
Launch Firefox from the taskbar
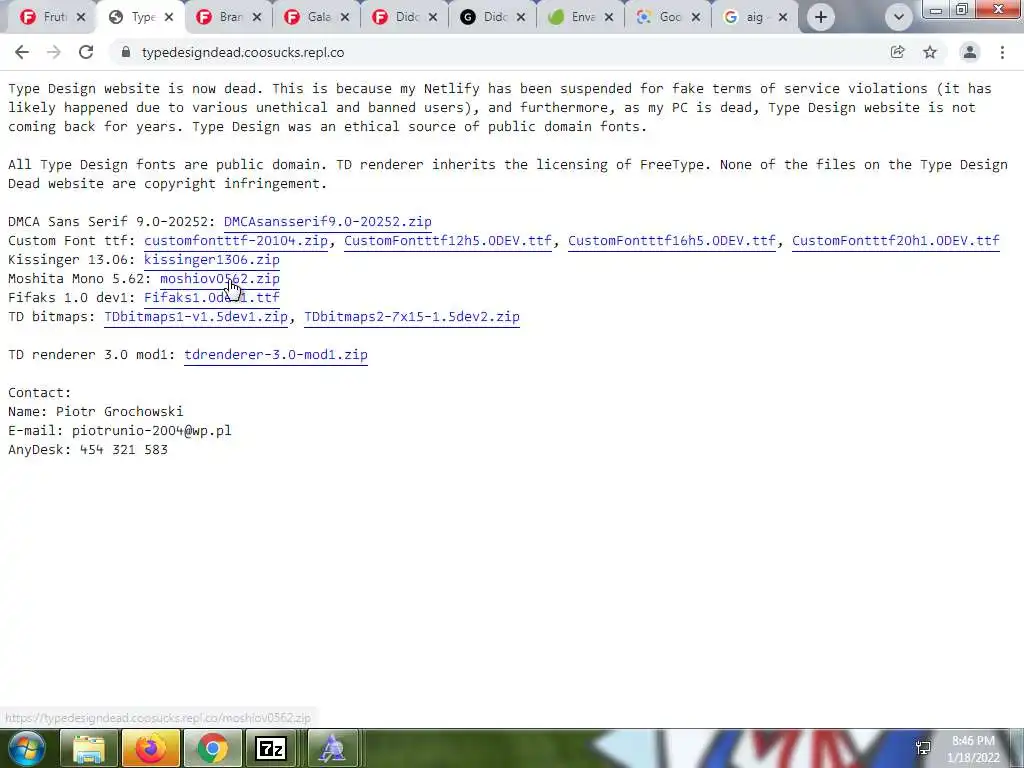(151, 748)
